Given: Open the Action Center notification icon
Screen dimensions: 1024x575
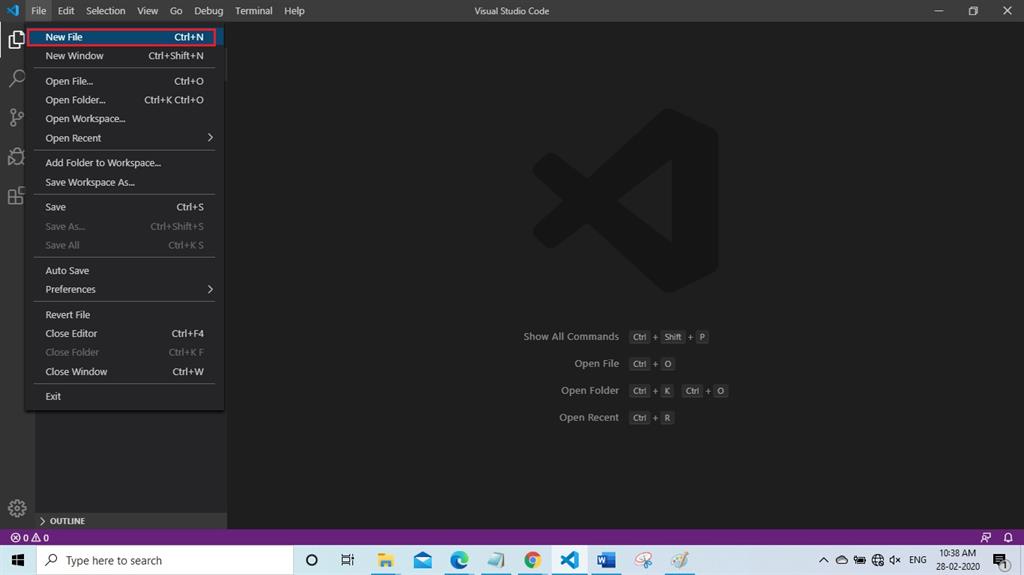Looking at the screenshot, I should pyautogui.click(x=1000, y=560).
